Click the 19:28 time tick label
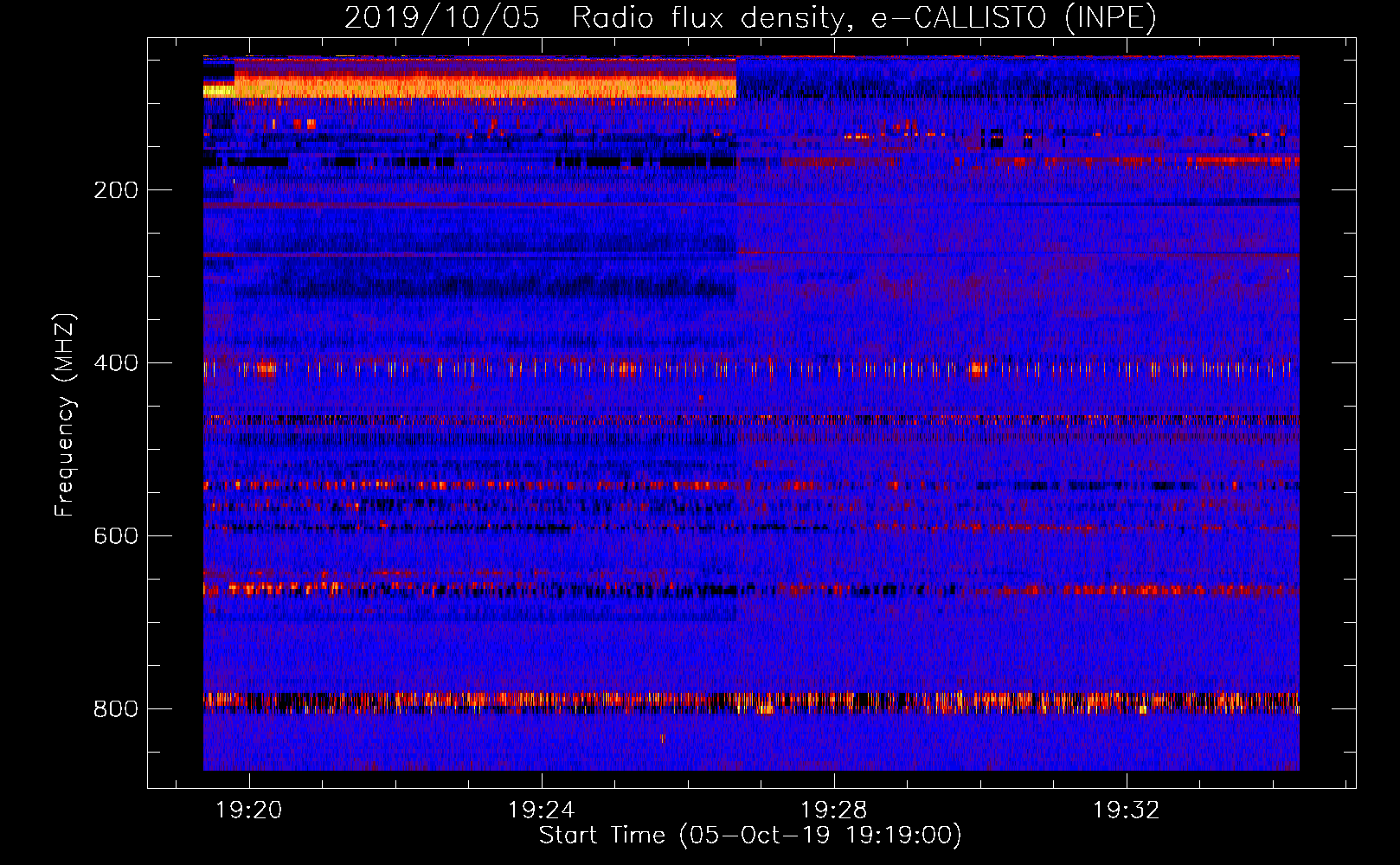Screen dimensions: 1400x865 pyautogui.click(x=834, y=811)
